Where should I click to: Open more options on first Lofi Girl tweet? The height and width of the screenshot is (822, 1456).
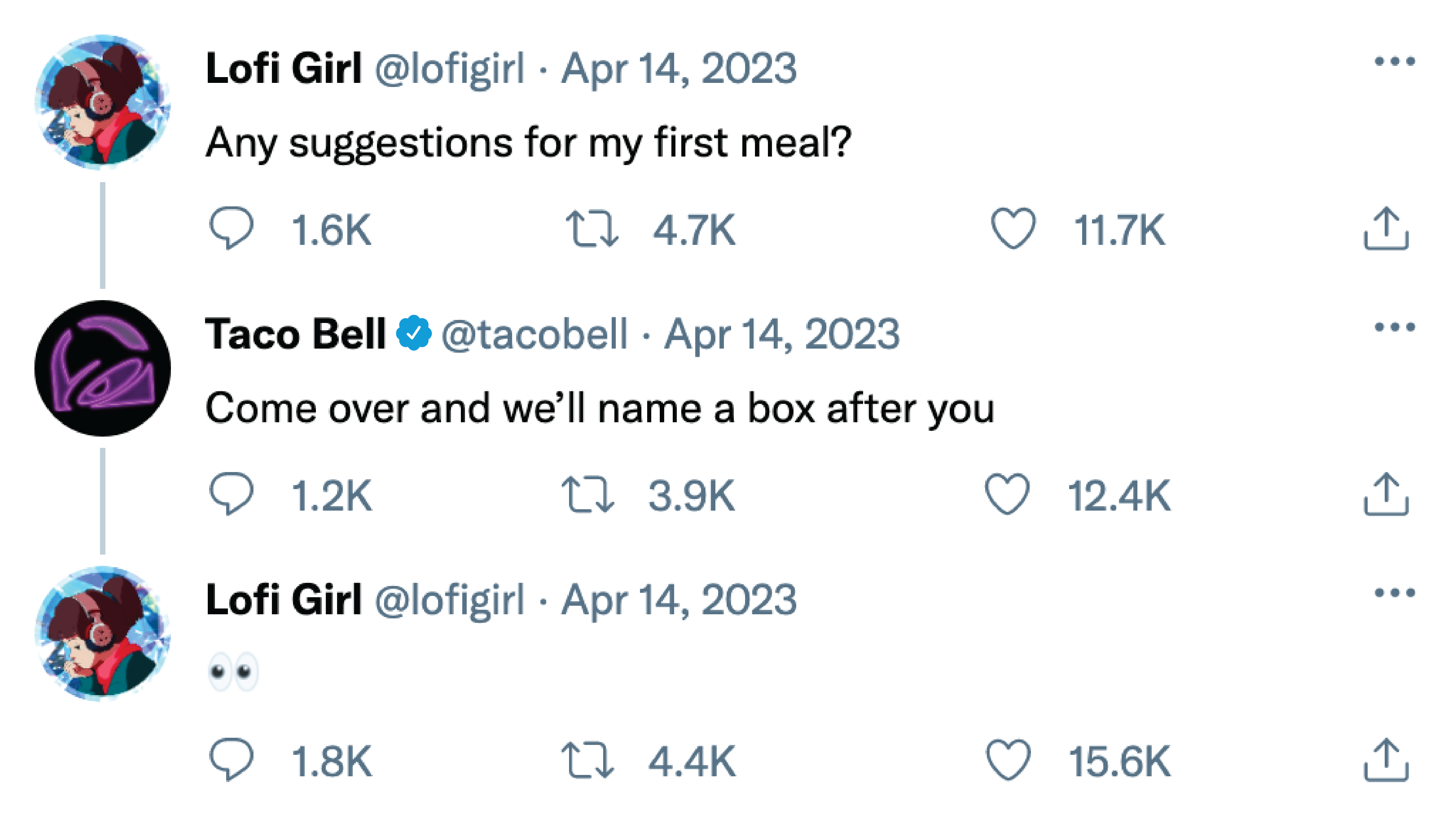(1394, 62)
